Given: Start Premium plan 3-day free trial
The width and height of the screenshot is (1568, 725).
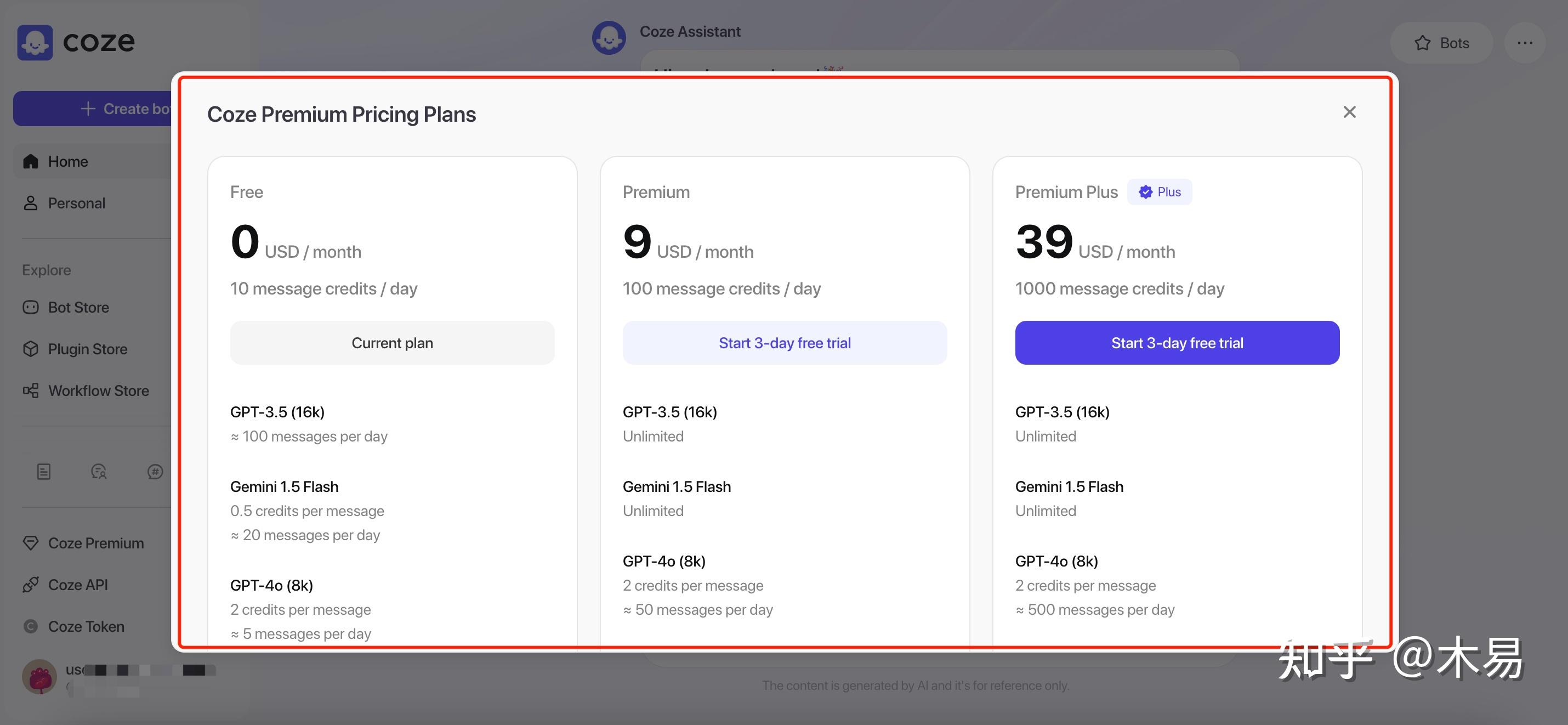Looking at the screenshot, I should point(784,343).
